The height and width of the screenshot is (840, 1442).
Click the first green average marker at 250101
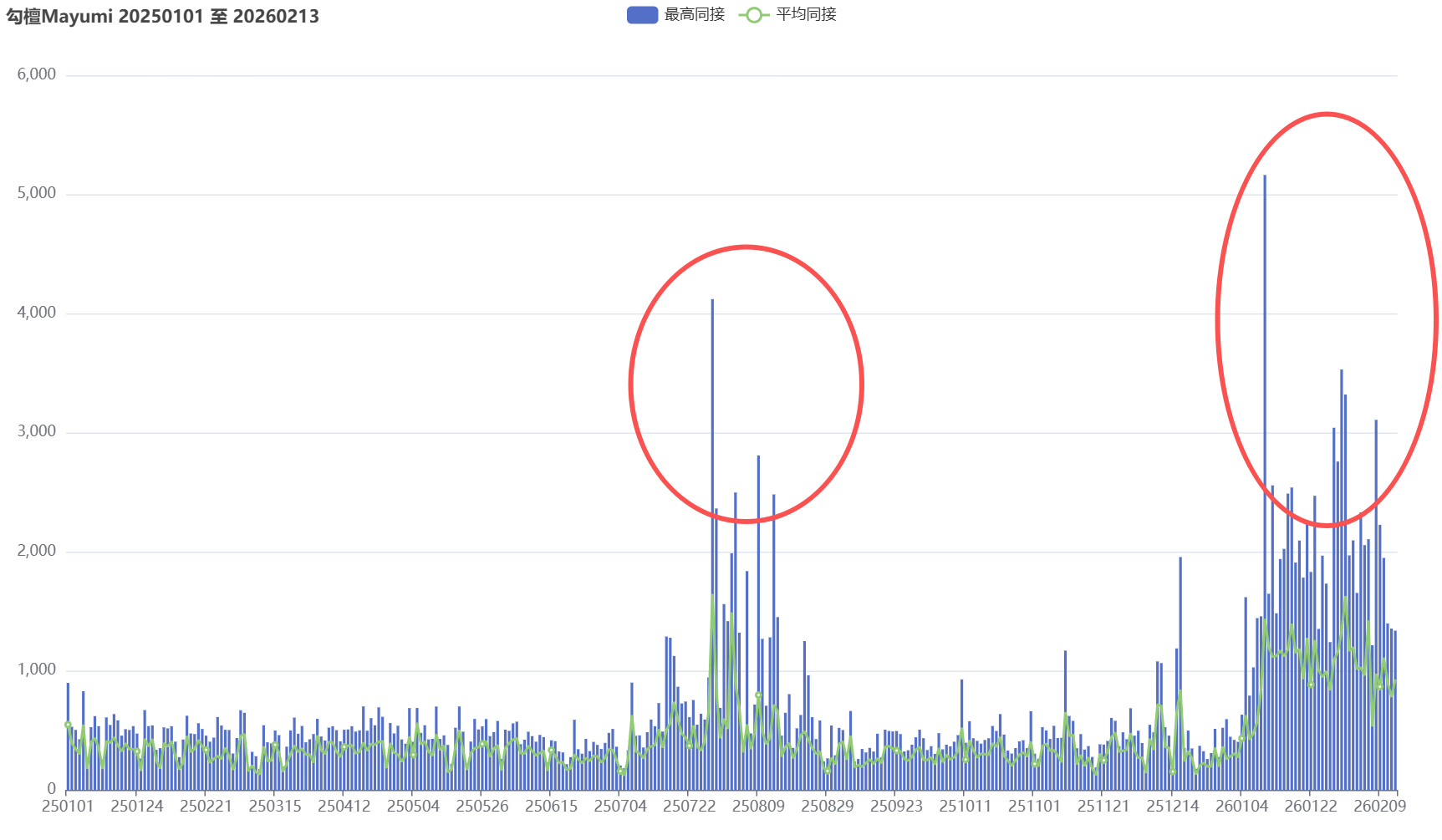tap(68, 725)
